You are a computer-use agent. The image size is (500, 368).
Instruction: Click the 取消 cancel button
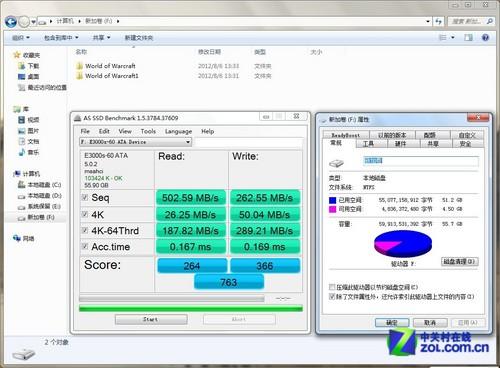tap(430, 323)
